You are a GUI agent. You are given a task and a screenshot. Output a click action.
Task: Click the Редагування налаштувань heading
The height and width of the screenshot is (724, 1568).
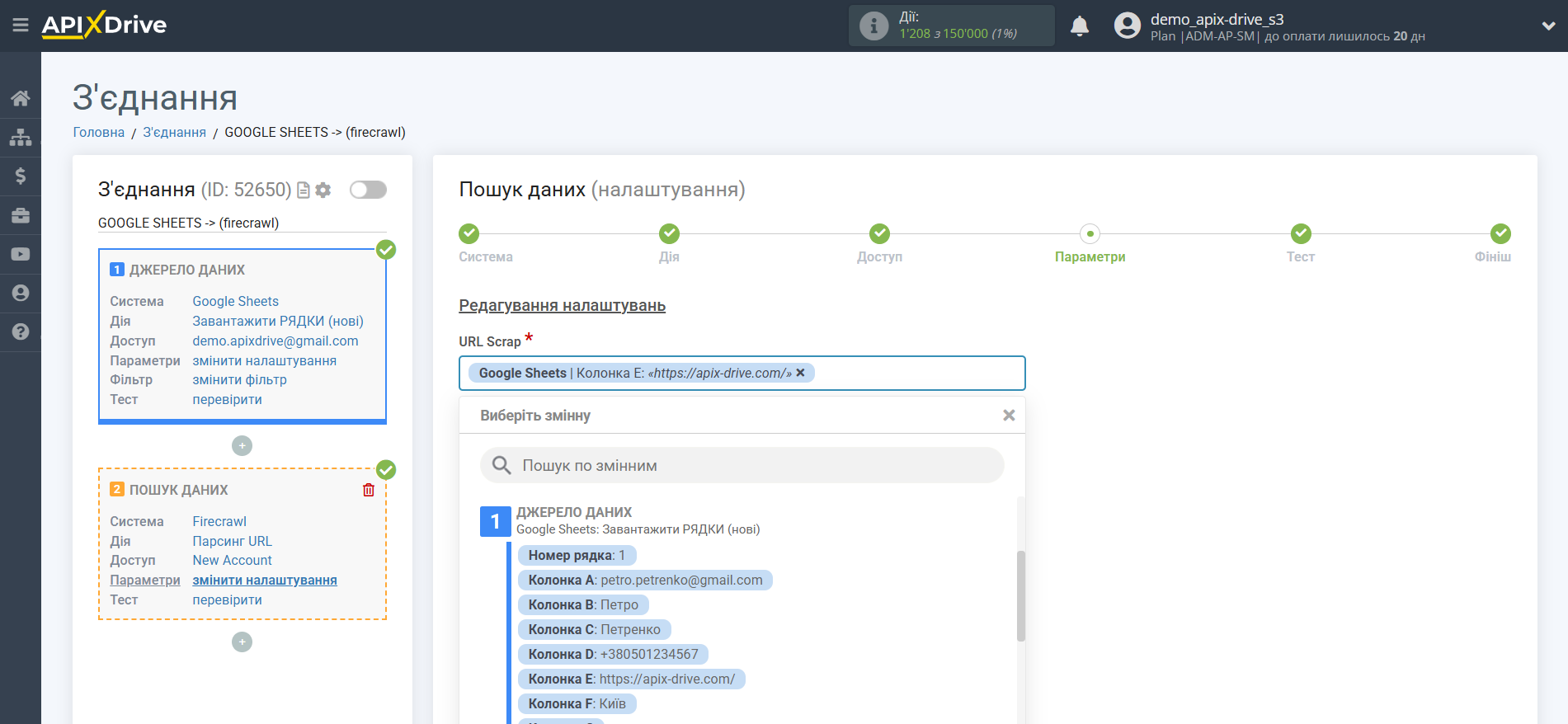(x=562, y=306)
